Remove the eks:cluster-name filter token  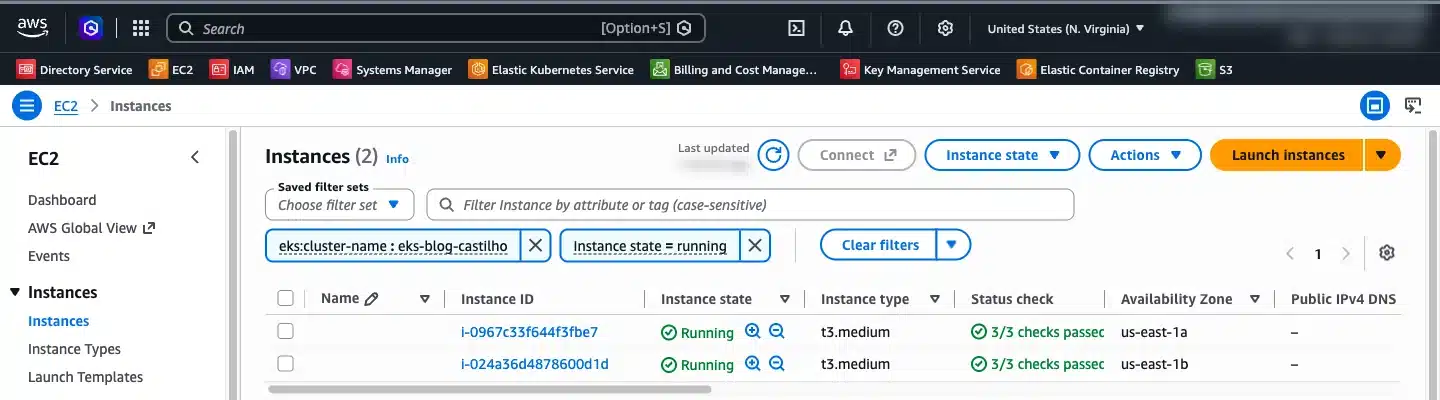coord(535,245)
